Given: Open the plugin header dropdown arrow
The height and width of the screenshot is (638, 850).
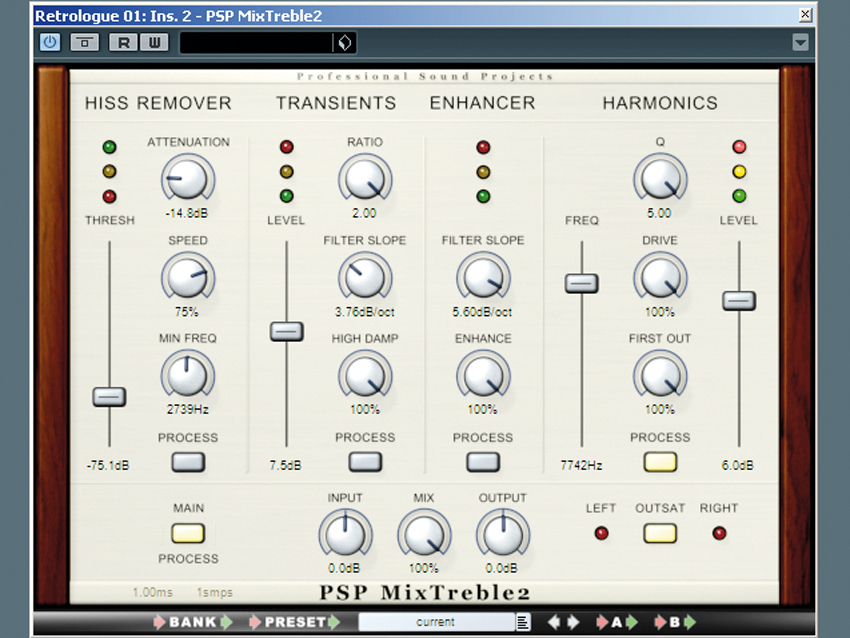Looking at the screenshot, I should (x=800, y=42).
